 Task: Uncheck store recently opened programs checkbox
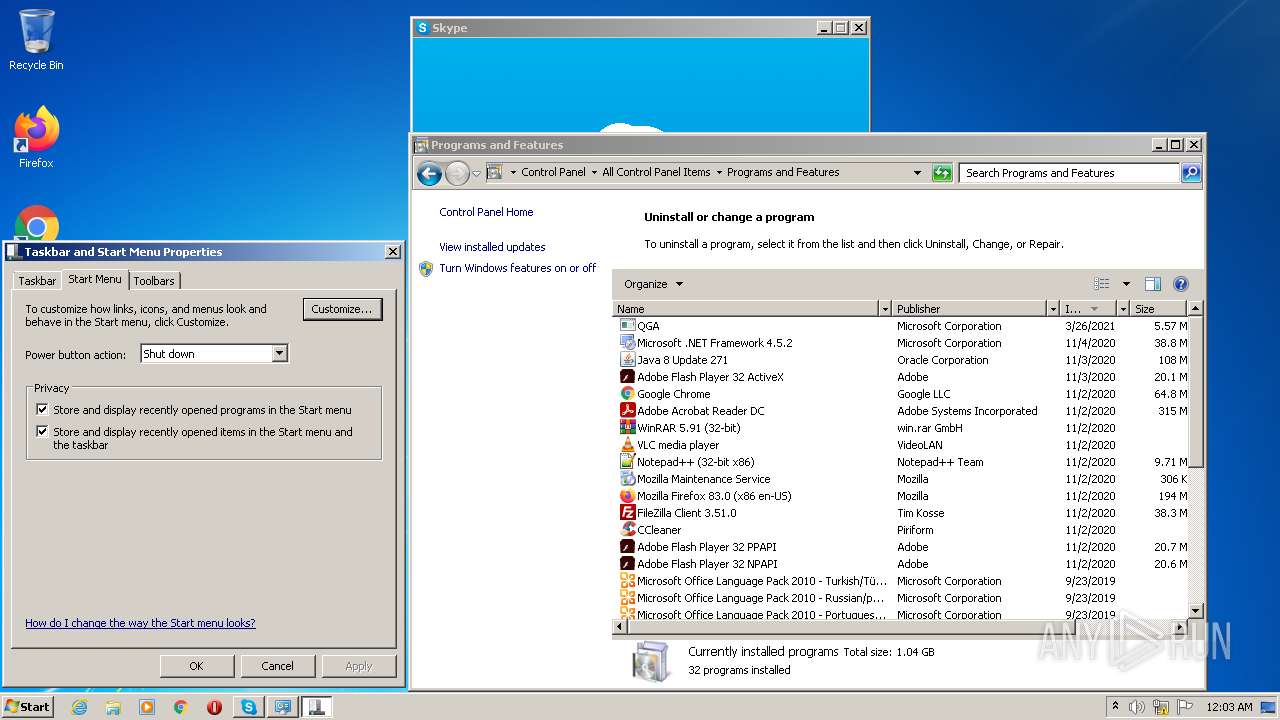pyautogui.click(x=42, y=409)
